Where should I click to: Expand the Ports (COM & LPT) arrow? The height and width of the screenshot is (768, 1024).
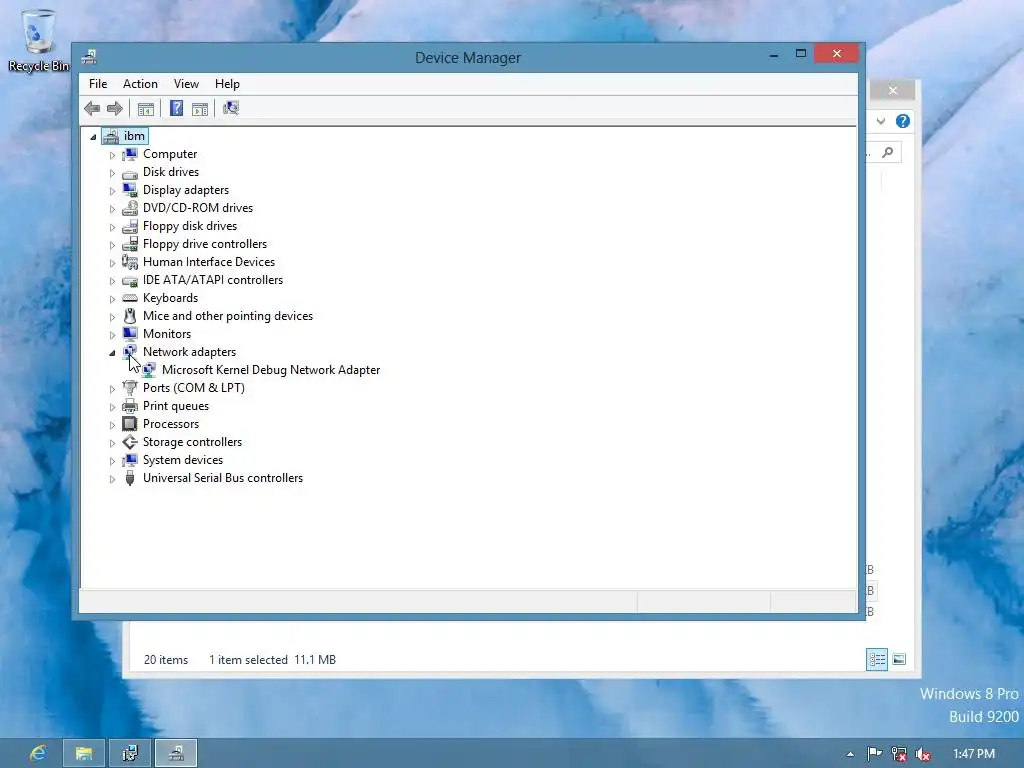tap(112, 389)
